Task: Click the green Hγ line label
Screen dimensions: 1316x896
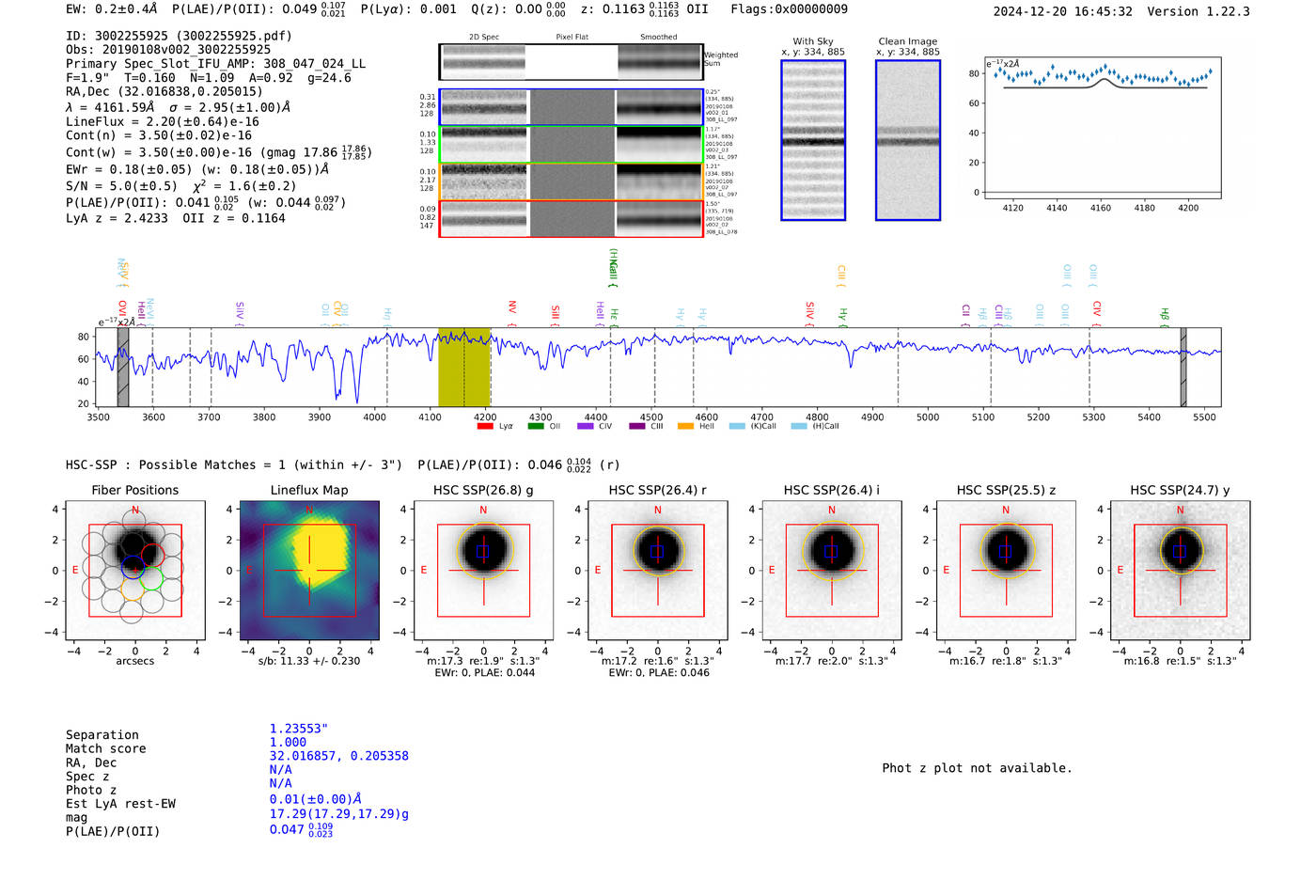Action: tap(843, 315)
